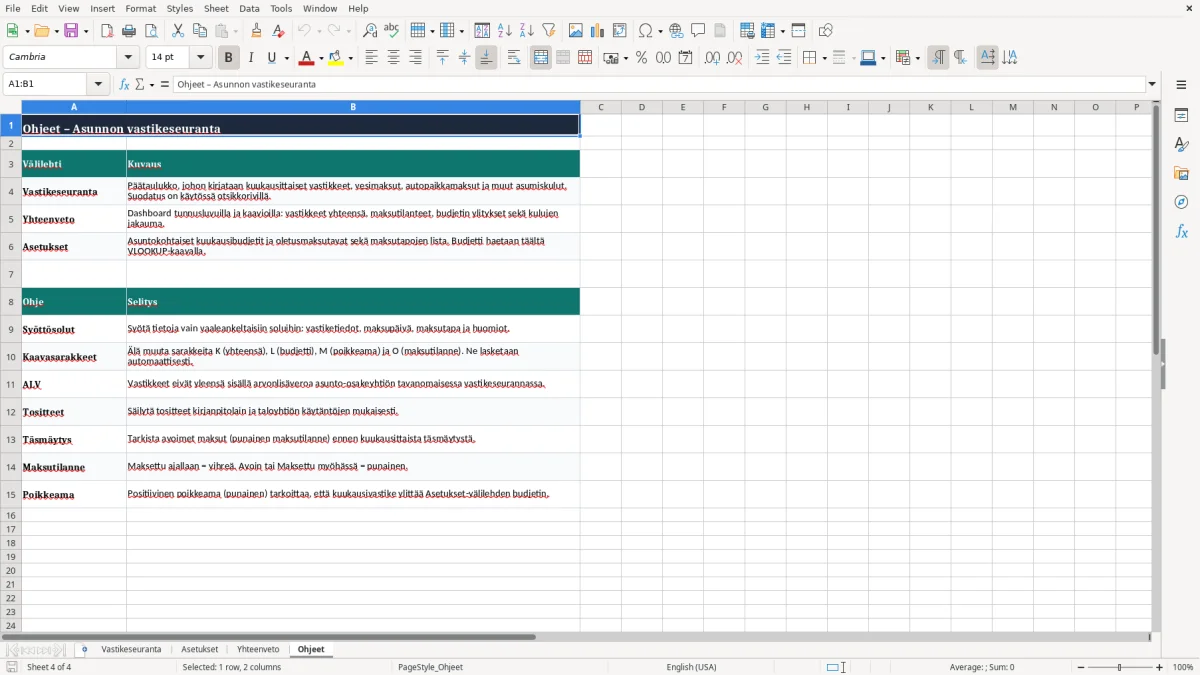Click the 100% zoom level
Image resolution: width=1200 pixels, height=675 pixels.
pos(1183,667)
